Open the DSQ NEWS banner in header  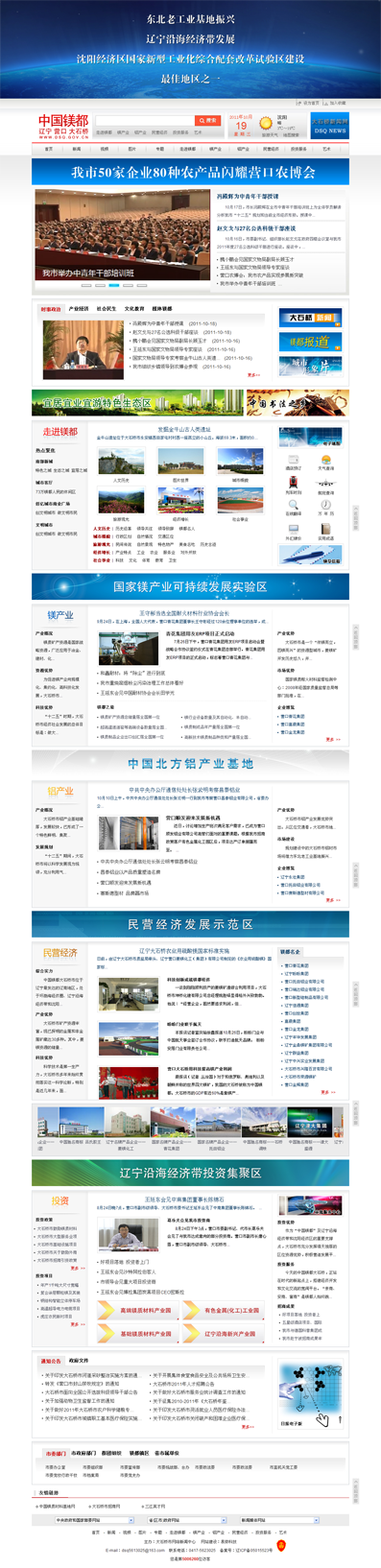click(329, 127)
